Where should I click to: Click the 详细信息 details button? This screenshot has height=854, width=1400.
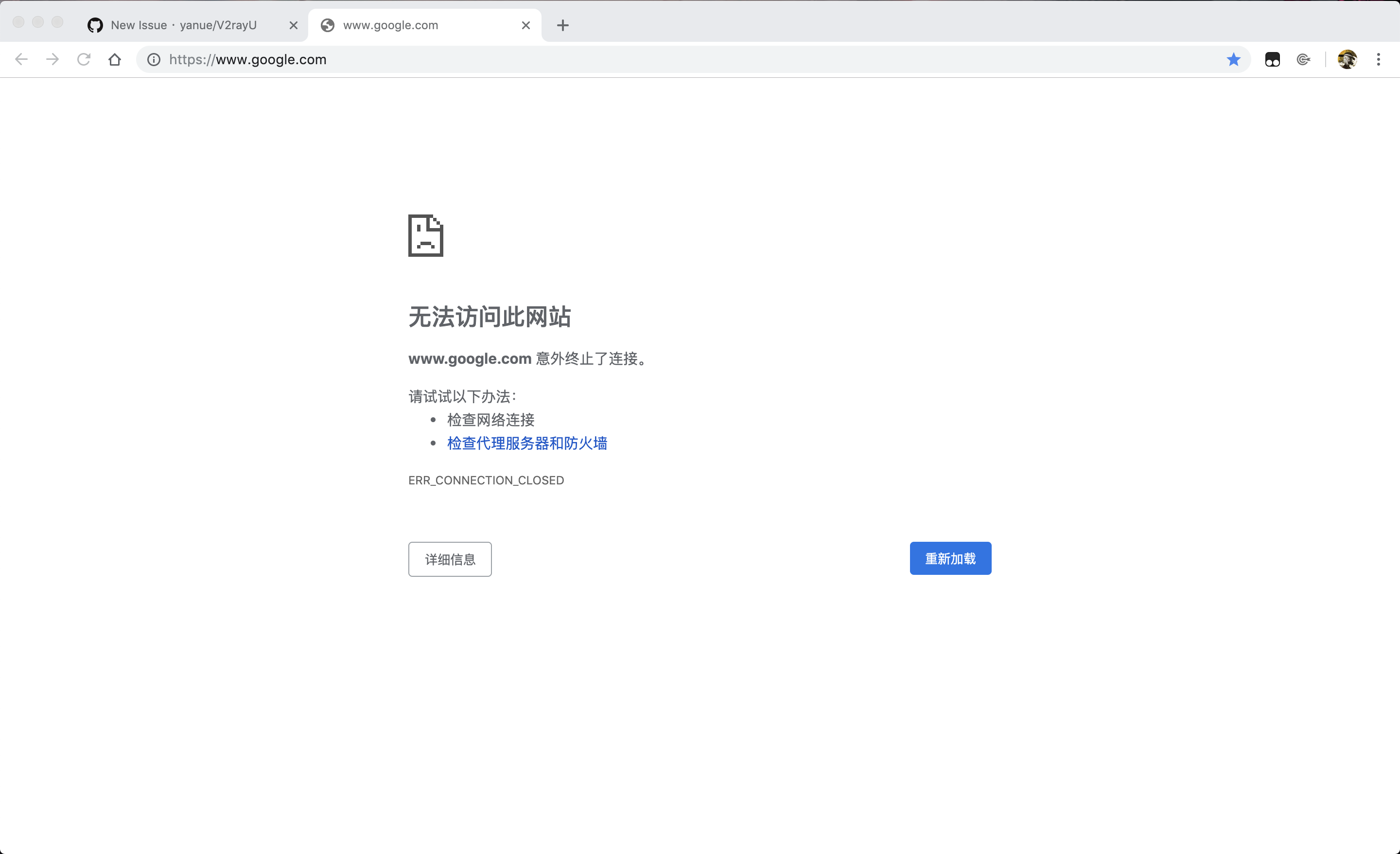pyautogui.click(x=450, y=559)
